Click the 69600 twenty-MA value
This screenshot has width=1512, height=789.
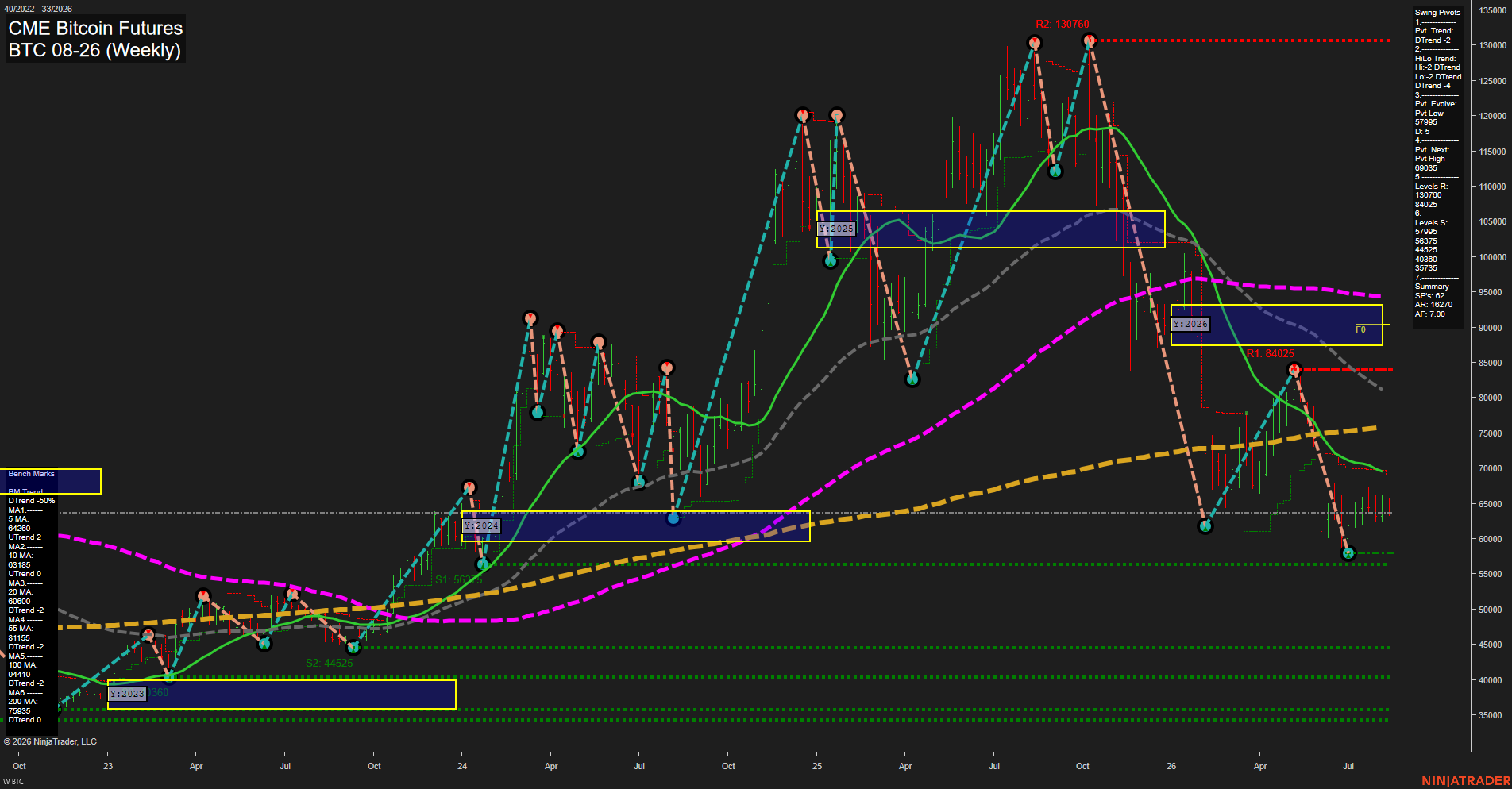coord(19,602)
